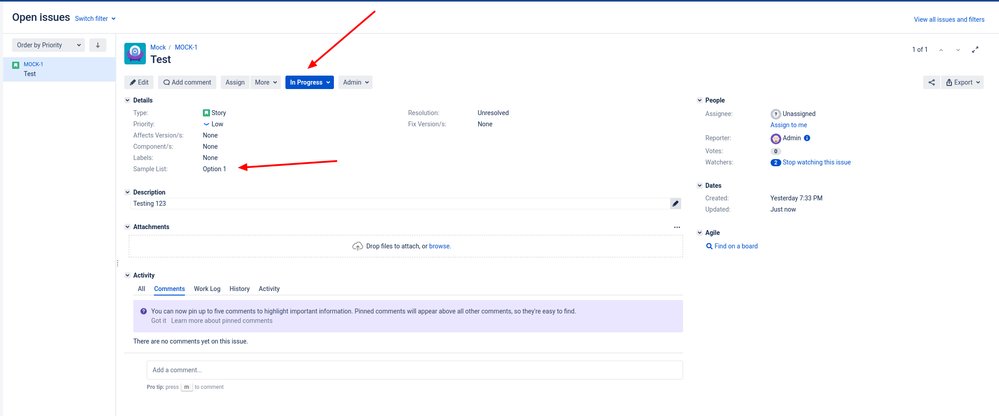
Task: Open the Attachments three-dot options menu
Action: click(x=677, y=227)
